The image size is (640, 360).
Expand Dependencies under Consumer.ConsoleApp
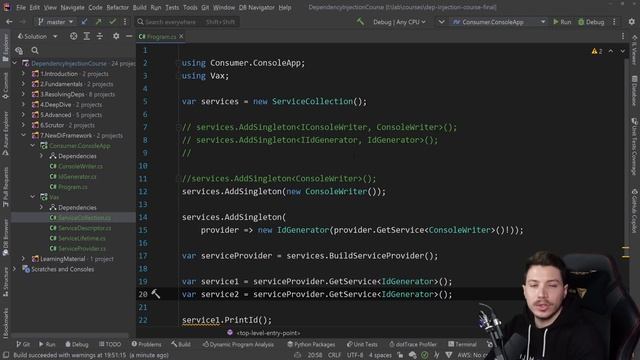(42, 156)
